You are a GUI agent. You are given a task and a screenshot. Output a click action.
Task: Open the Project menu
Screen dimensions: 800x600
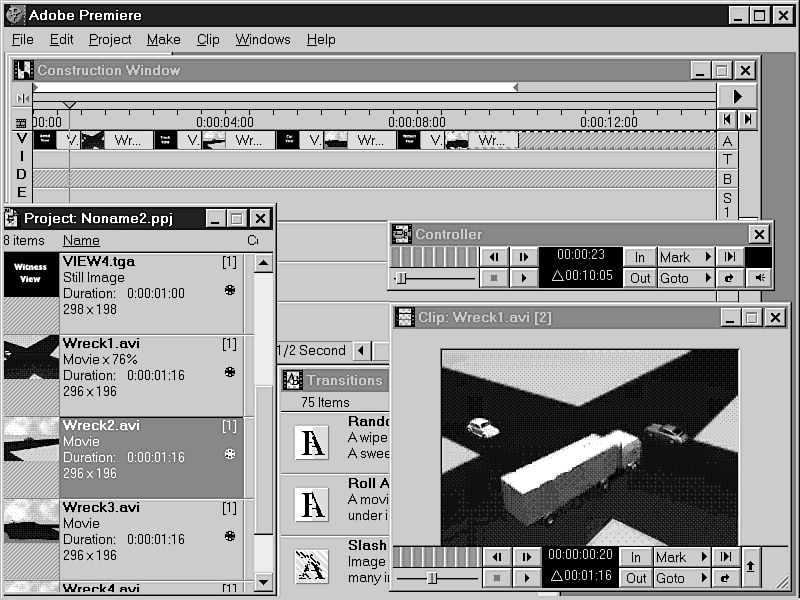pos(110,39)
